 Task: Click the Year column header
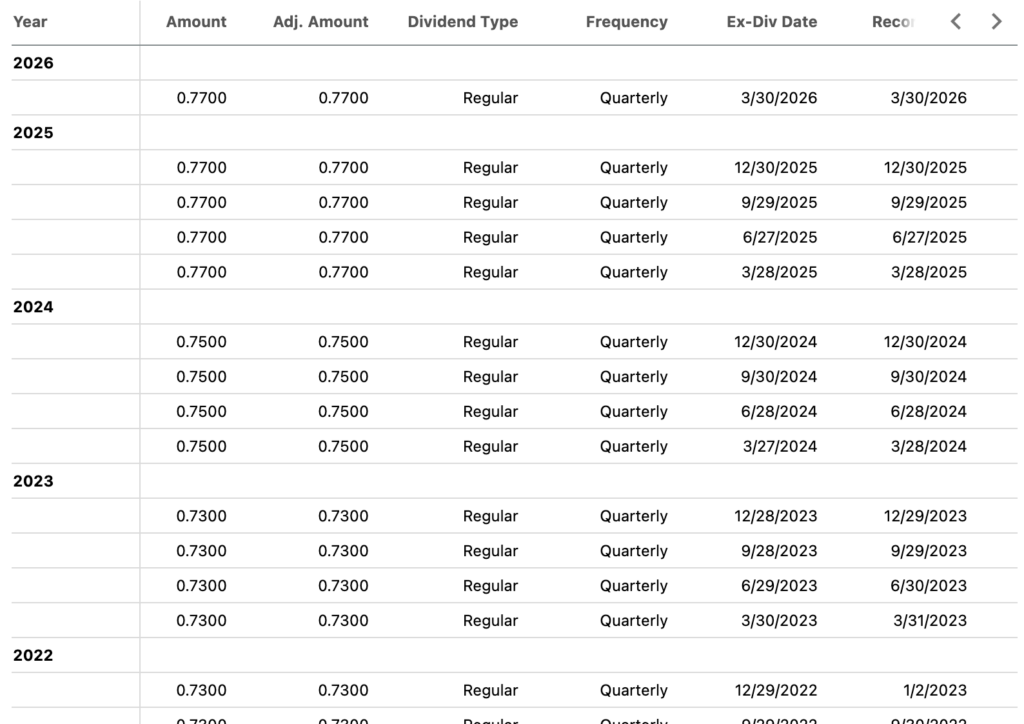click(30, 22)
